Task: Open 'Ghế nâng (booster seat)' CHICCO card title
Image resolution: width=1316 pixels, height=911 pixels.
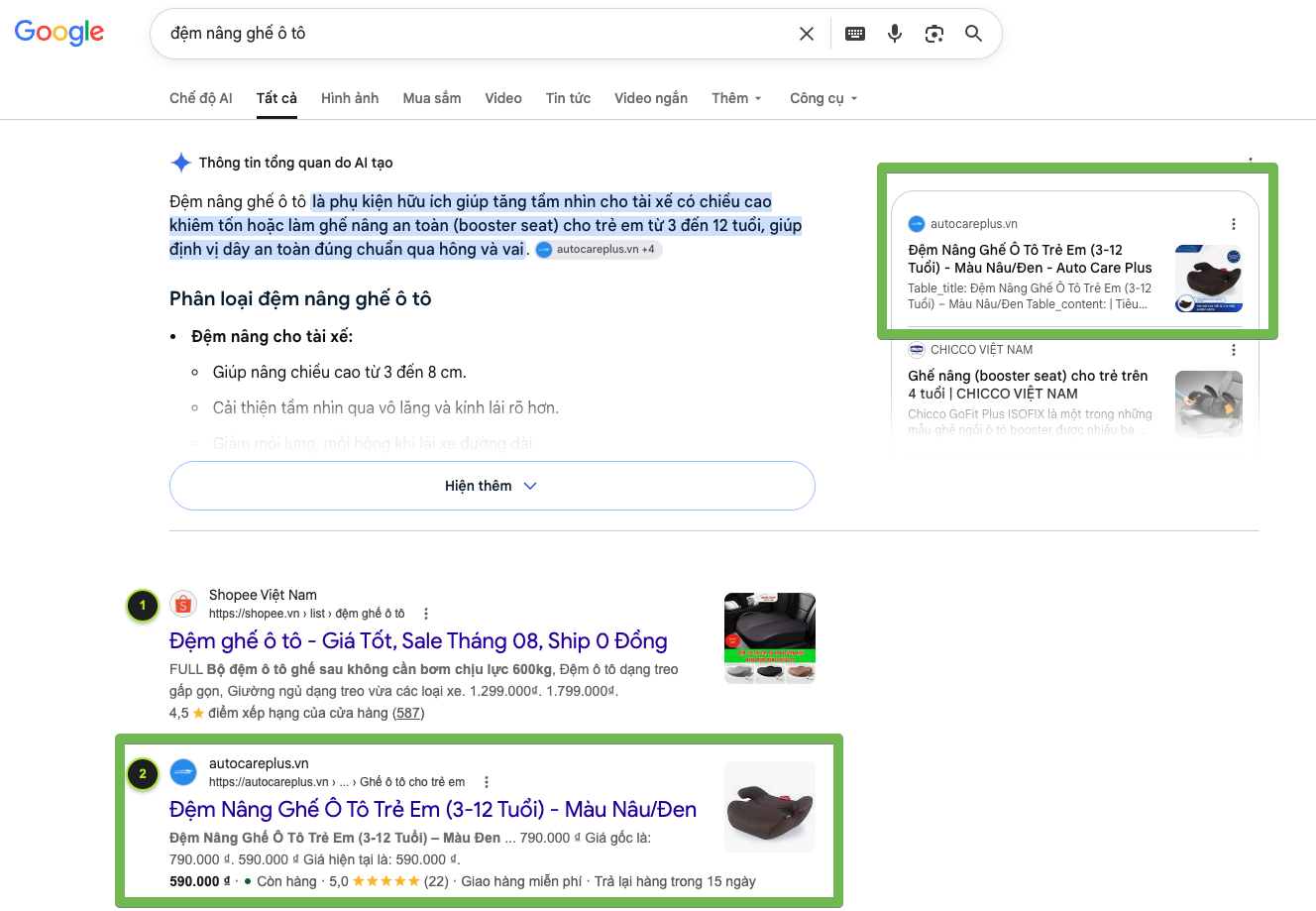Action: pos(1028,385)
